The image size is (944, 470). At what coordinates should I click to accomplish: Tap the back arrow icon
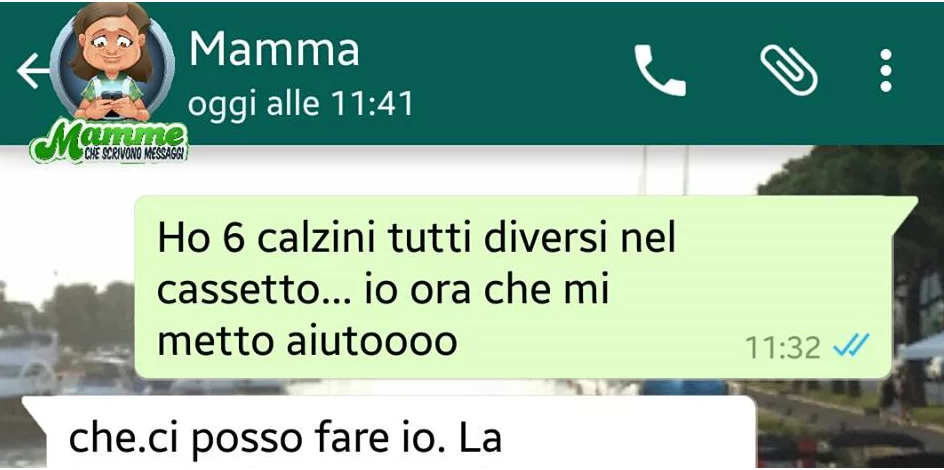click(32, 70)
